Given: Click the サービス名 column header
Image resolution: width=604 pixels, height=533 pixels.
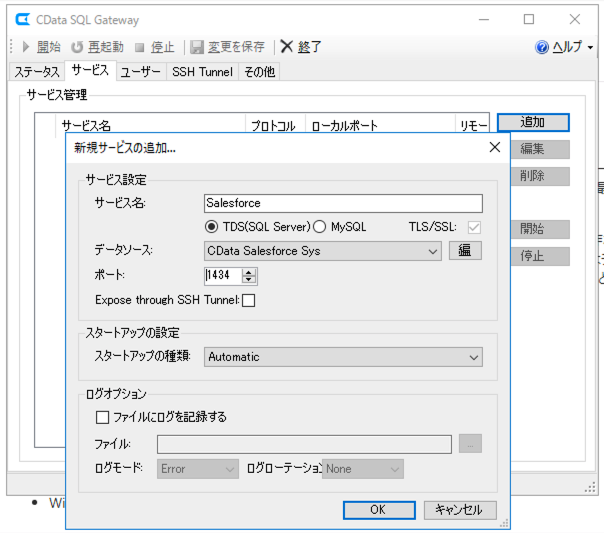Looking at the screenshot, I should coord(150,124).
